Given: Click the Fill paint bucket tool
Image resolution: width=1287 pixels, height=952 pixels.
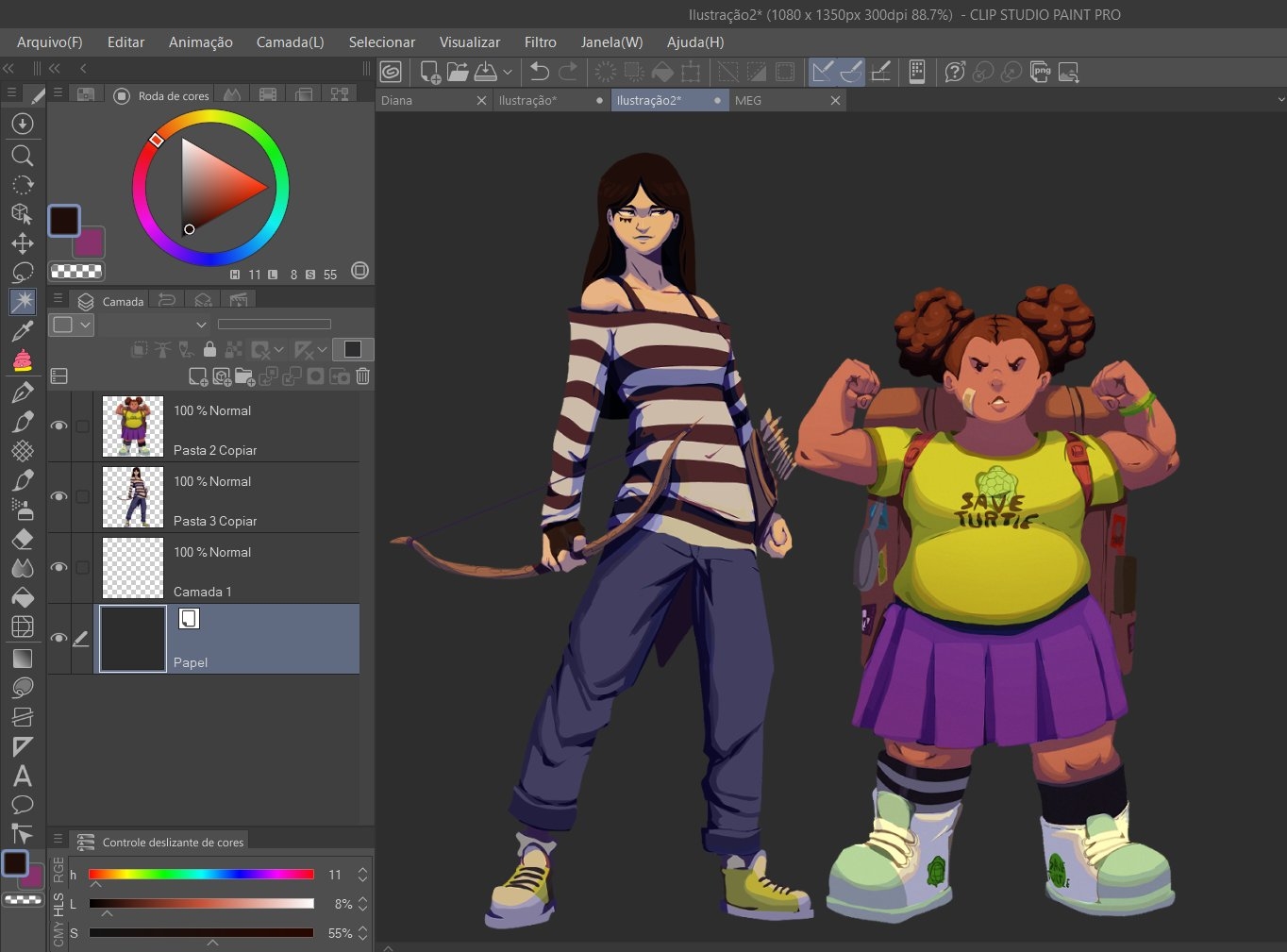Looking at the screenshot, I should pyautogui.click(x=23, y=597).
